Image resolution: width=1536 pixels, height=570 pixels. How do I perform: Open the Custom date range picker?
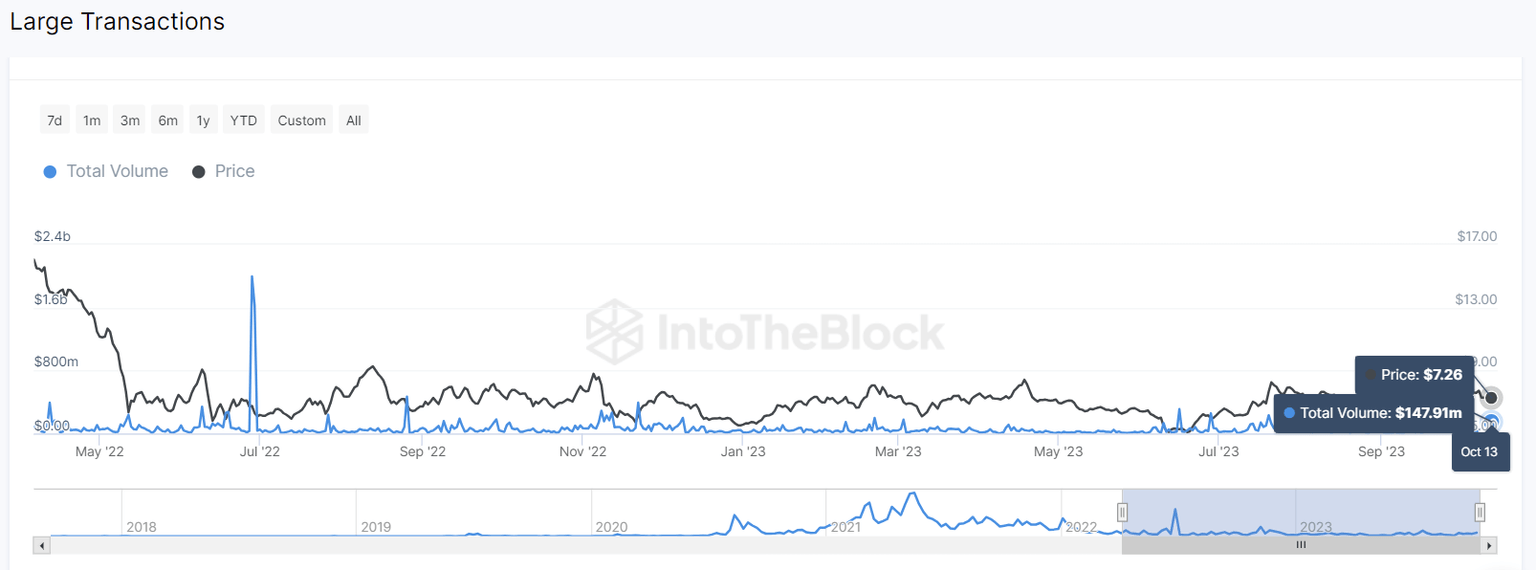point(302,121)
